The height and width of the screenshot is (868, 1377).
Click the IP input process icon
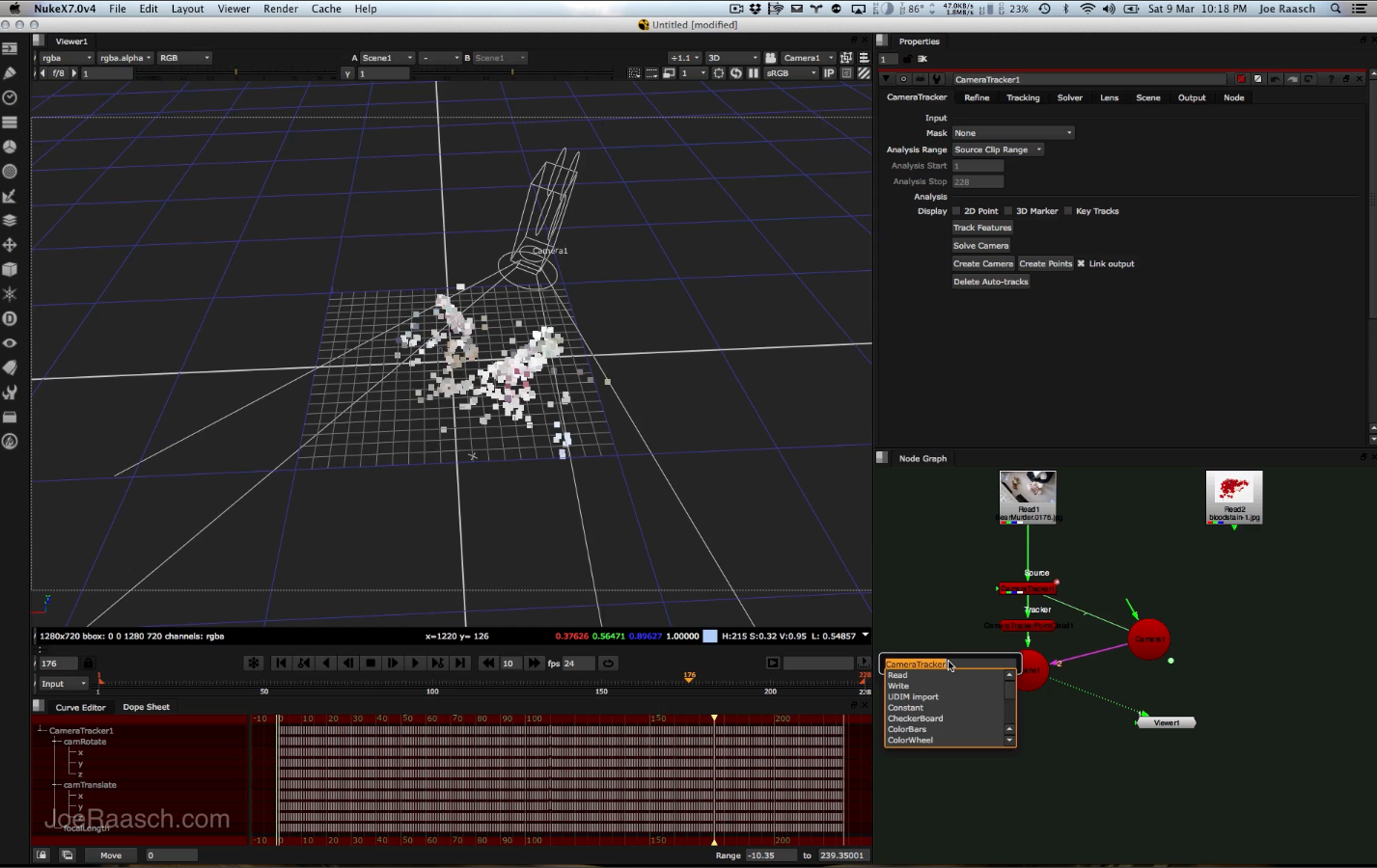[828, 73]
